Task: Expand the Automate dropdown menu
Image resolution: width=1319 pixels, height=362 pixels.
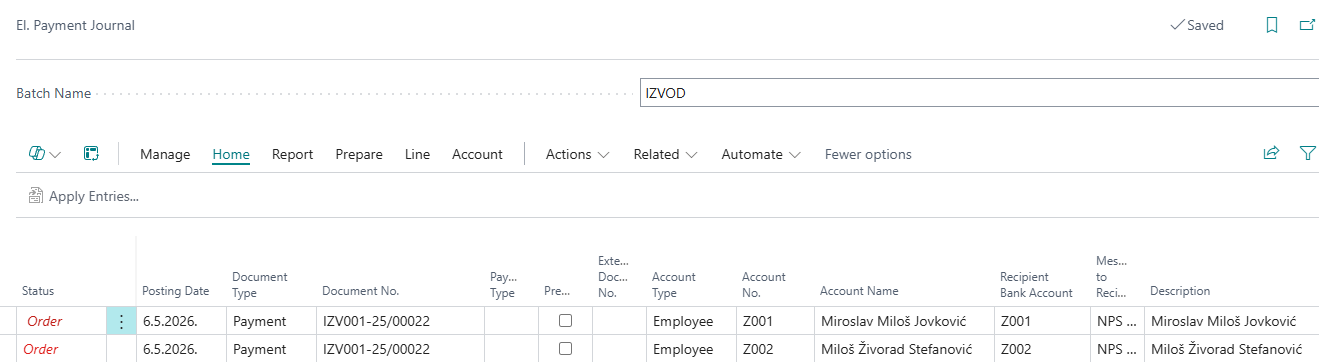Action: coord(761,154)
